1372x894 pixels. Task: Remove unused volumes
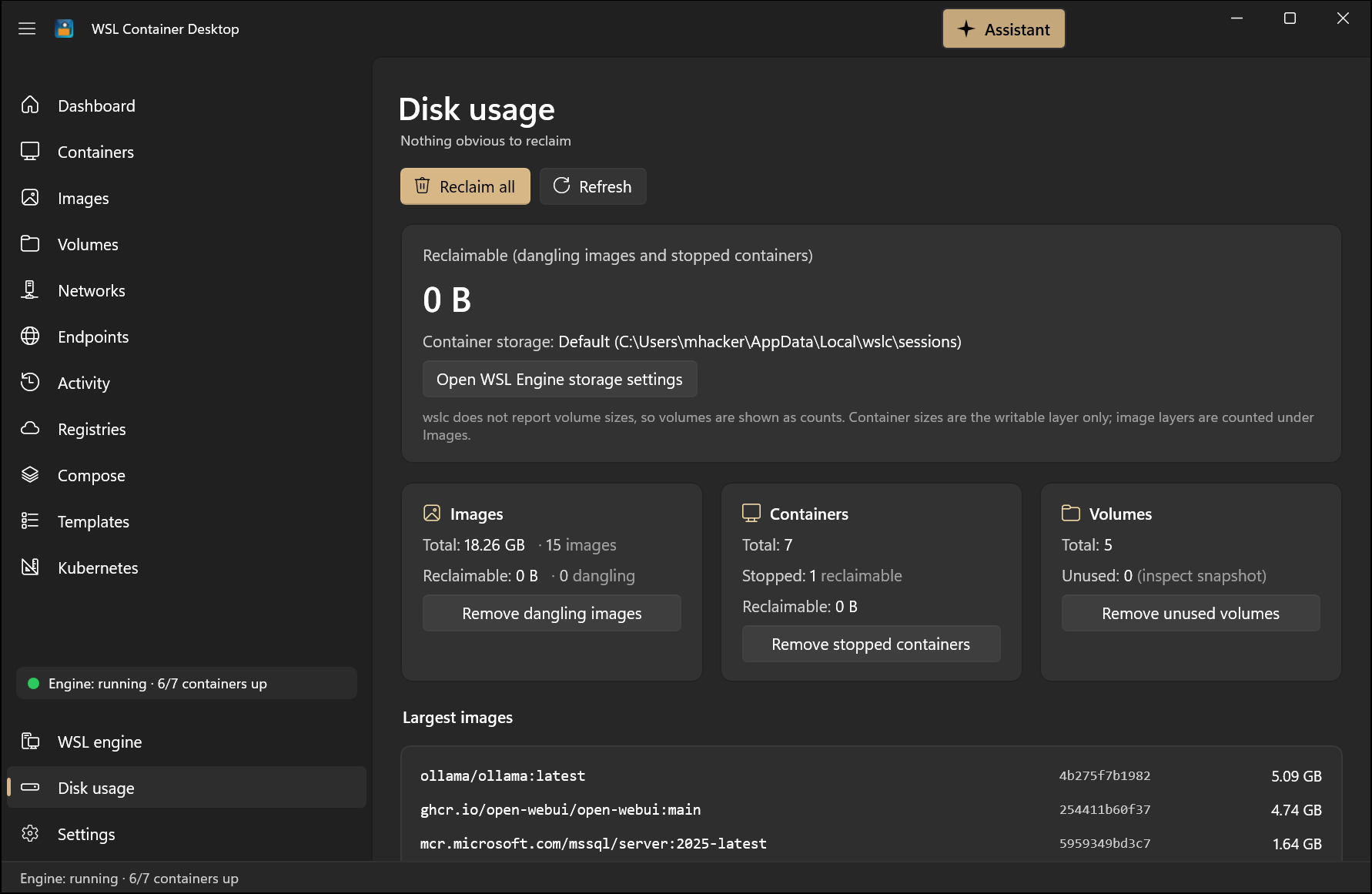click(1190, 614)
